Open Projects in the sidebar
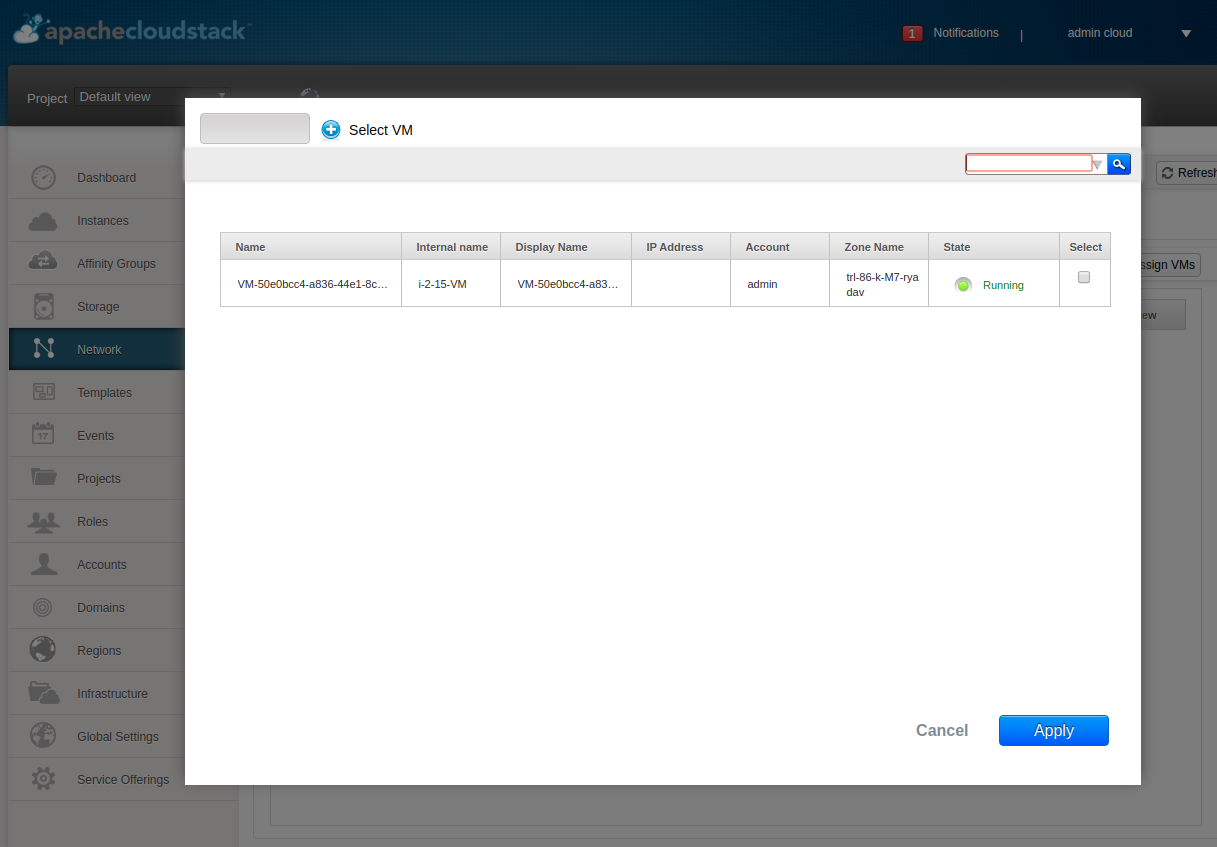 (99, 478)
